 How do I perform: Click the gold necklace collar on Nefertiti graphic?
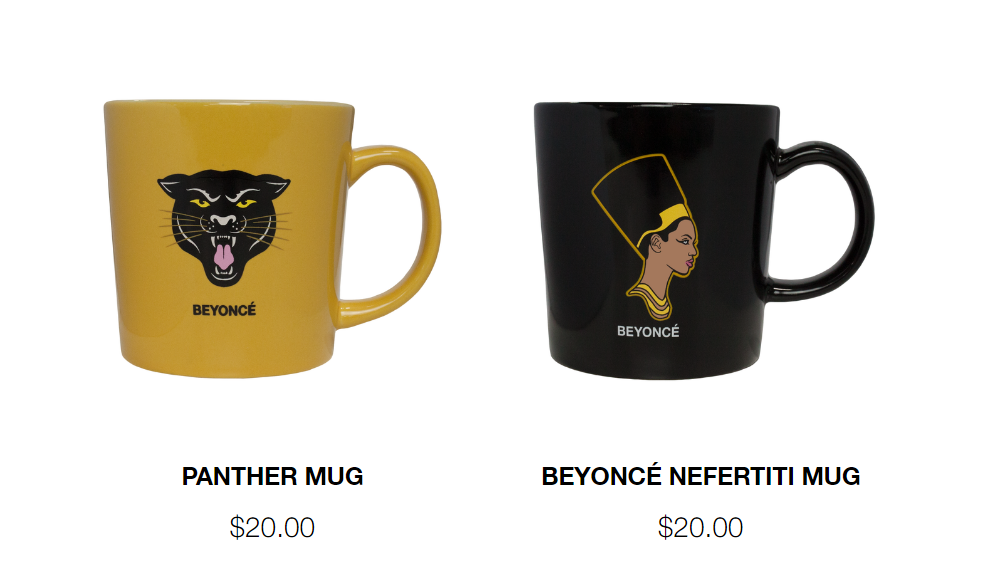(651, 302)
